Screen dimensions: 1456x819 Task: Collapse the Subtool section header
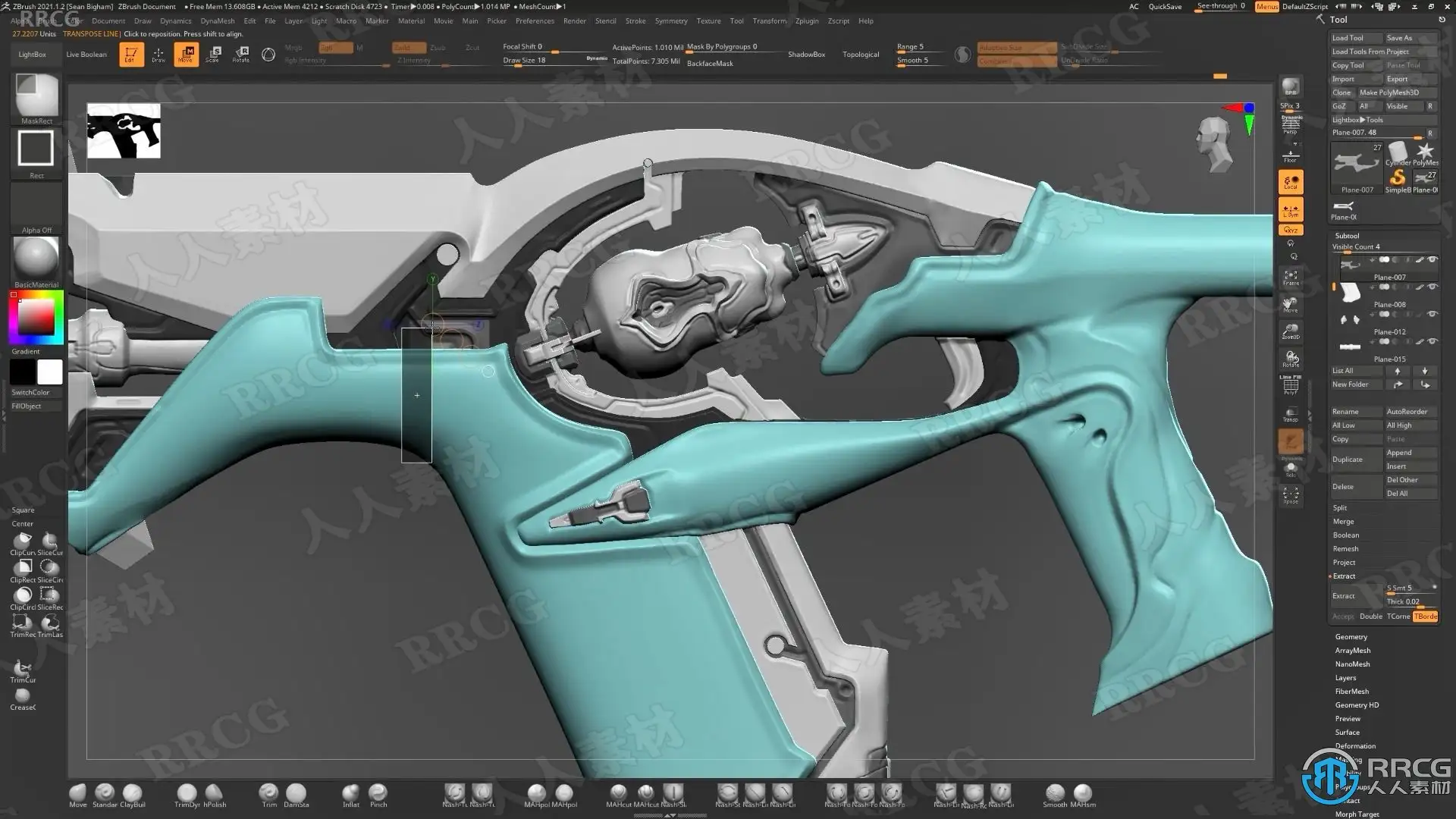click(x=1347, y=236)
